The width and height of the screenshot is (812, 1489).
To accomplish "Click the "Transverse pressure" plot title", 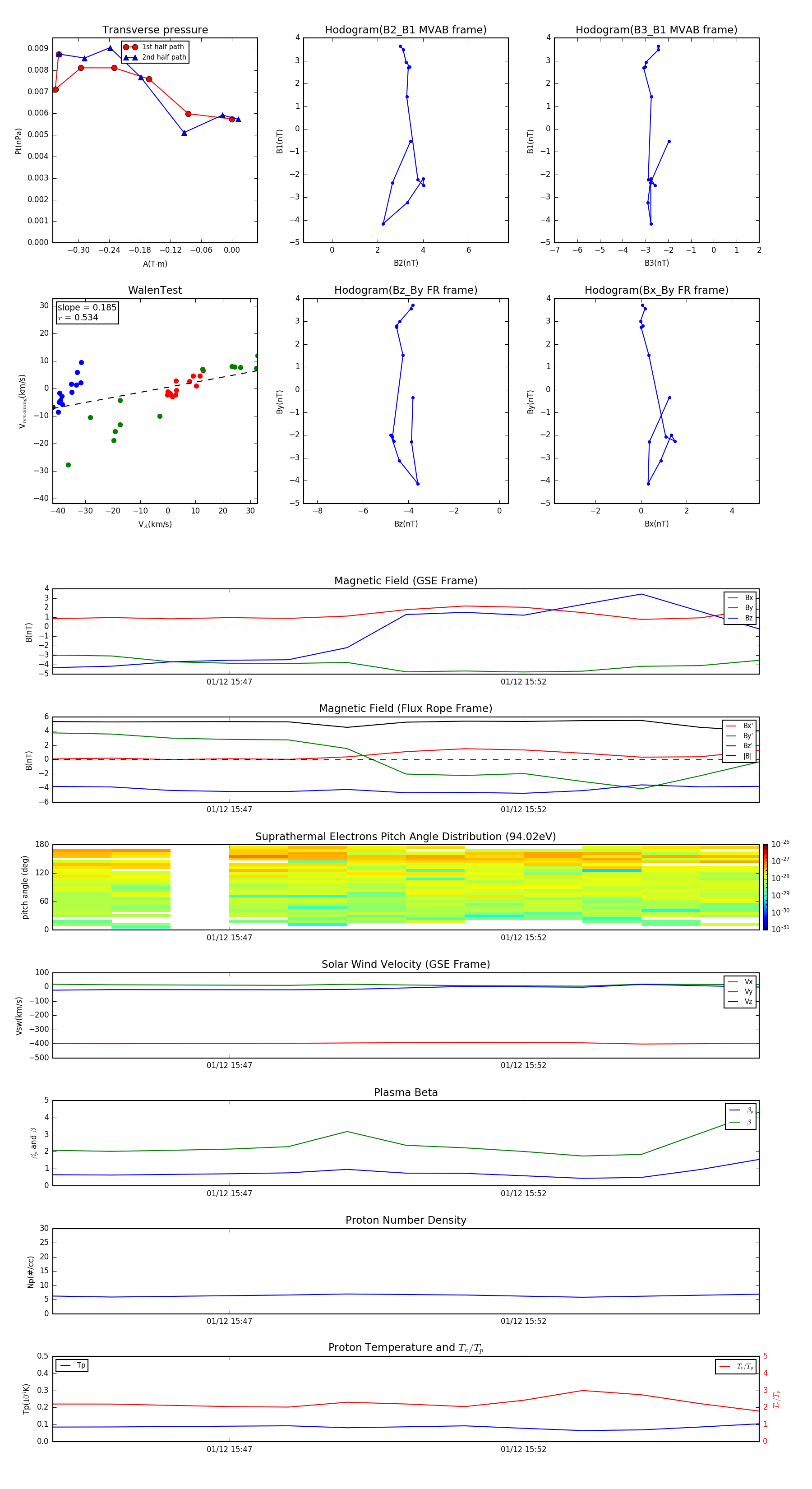I will click(155, 30).
